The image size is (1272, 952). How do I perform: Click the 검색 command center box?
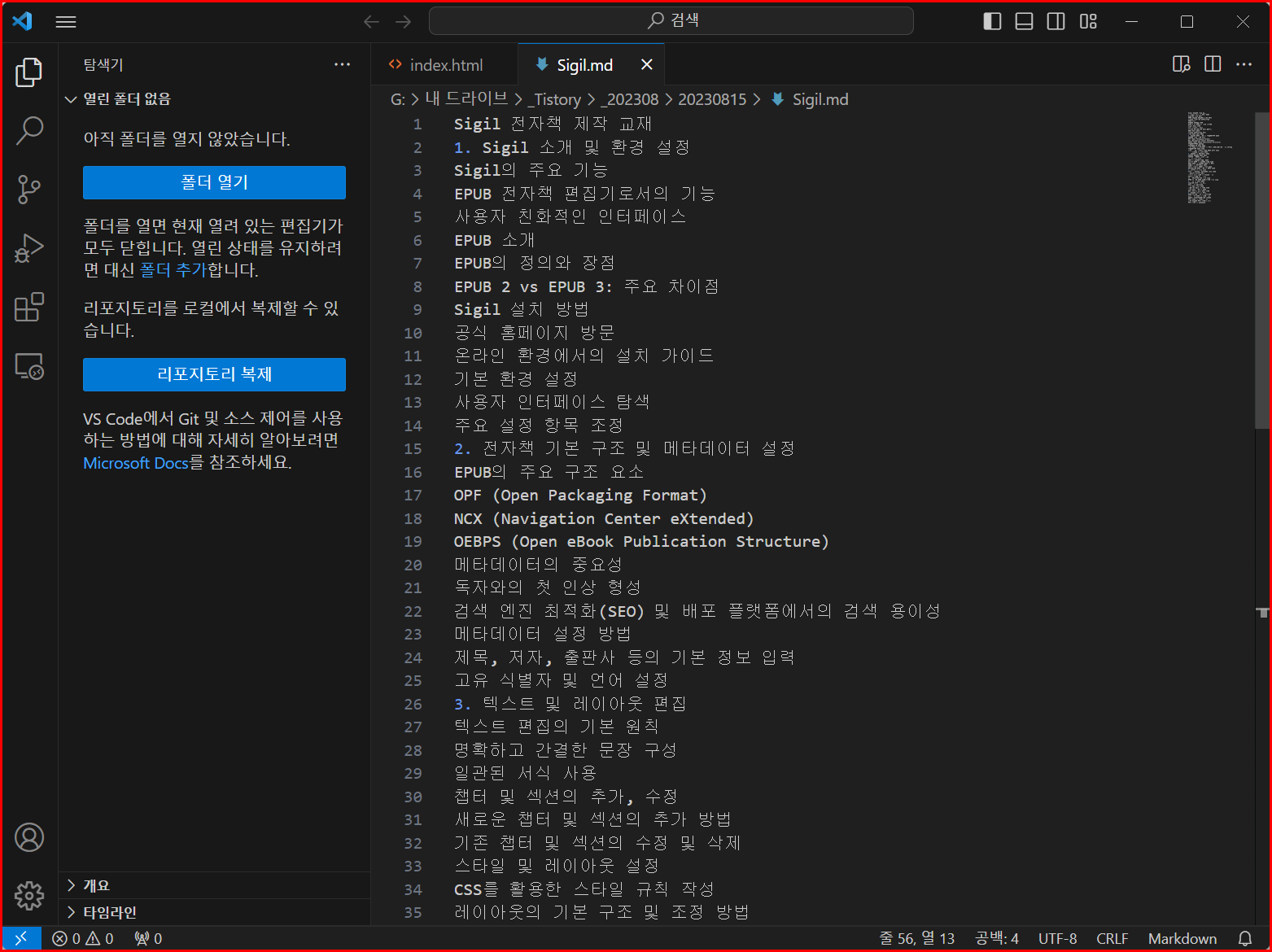coord(671,21)
